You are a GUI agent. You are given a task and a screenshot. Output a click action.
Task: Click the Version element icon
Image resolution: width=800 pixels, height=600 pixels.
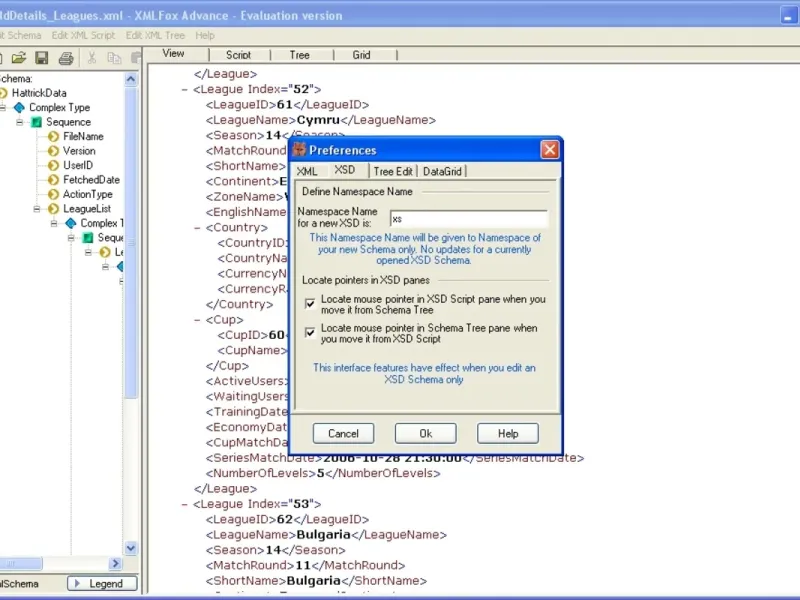(x=54, y=151)
